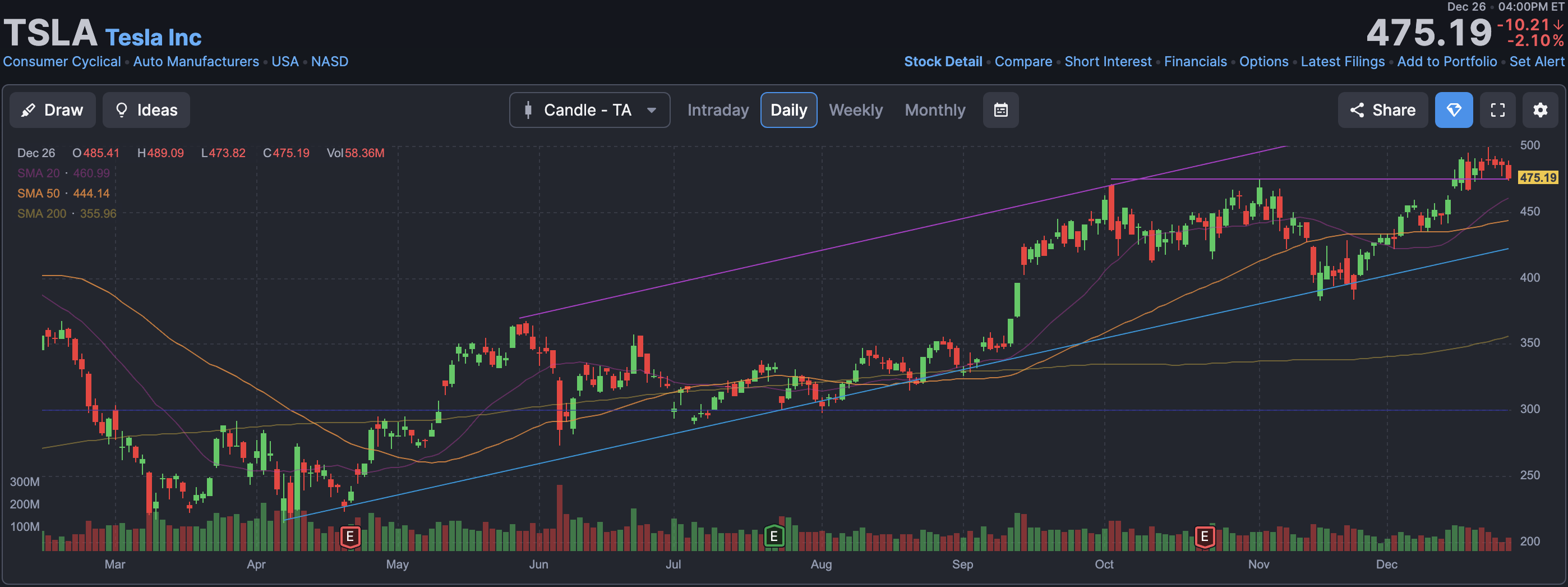The height and width of the screenshot is (587, 1568).
Task: Click the O 485.41 open value
Action: point(96,153)
